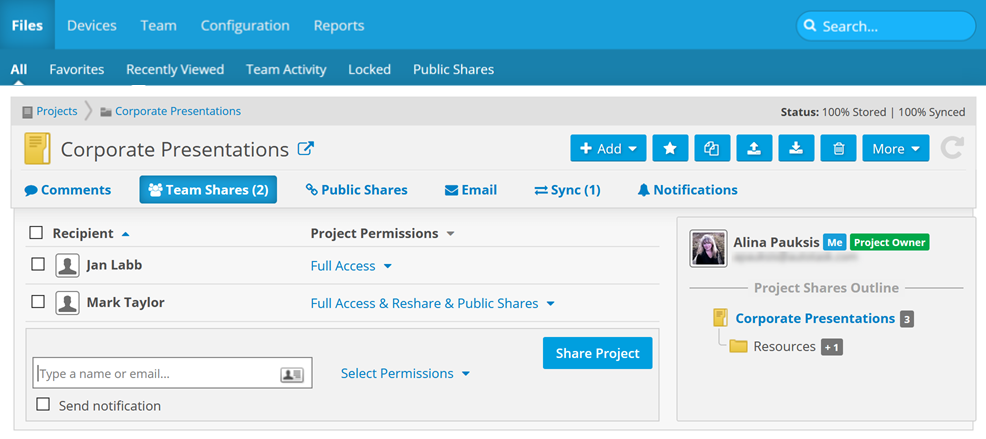Open project in new window icon

(x=306, y=149)
